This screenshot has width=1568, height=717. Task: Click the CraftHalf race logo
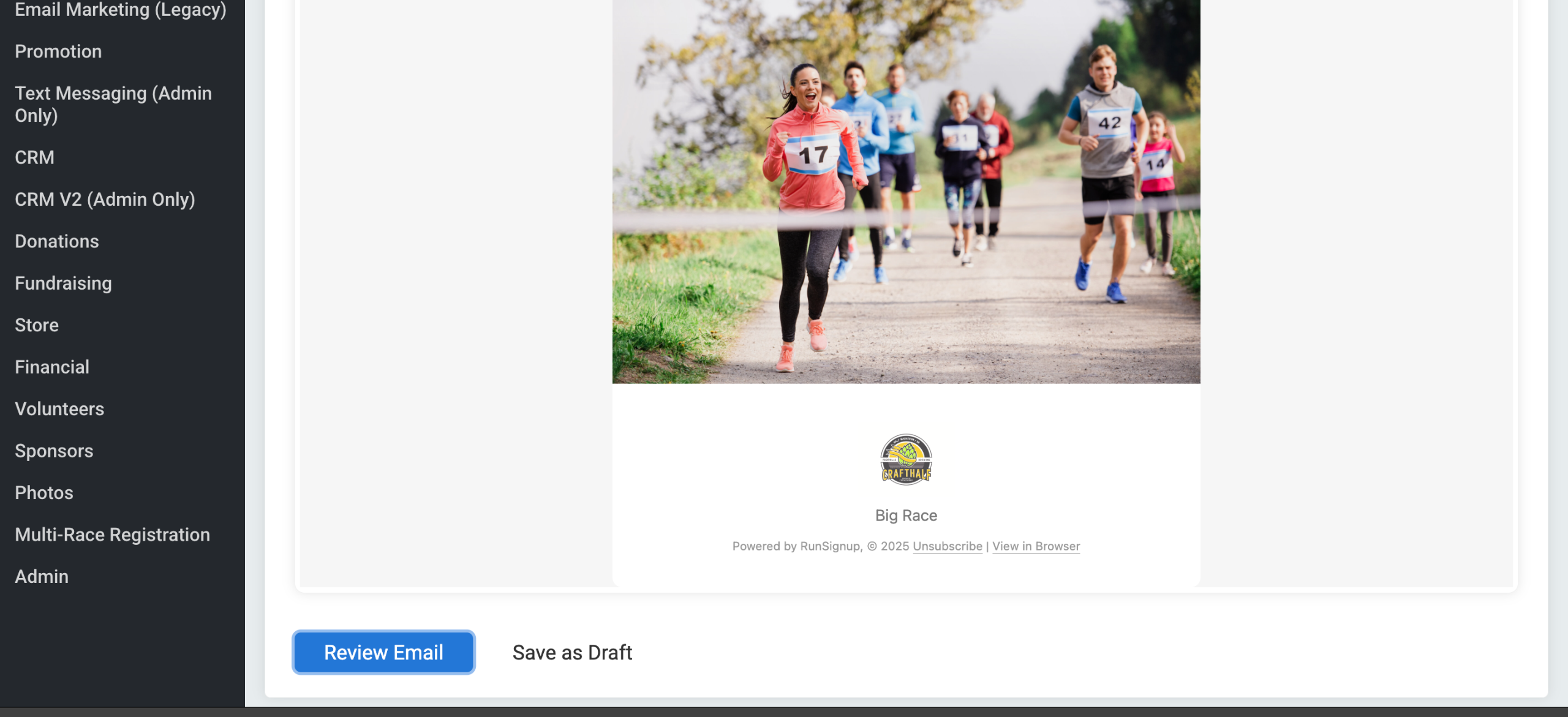point(906,459)
